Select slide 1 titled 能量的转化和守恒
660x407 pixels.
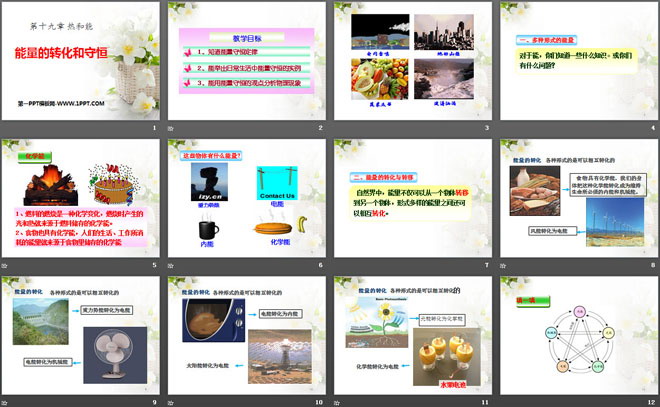[x=81, y=61]
